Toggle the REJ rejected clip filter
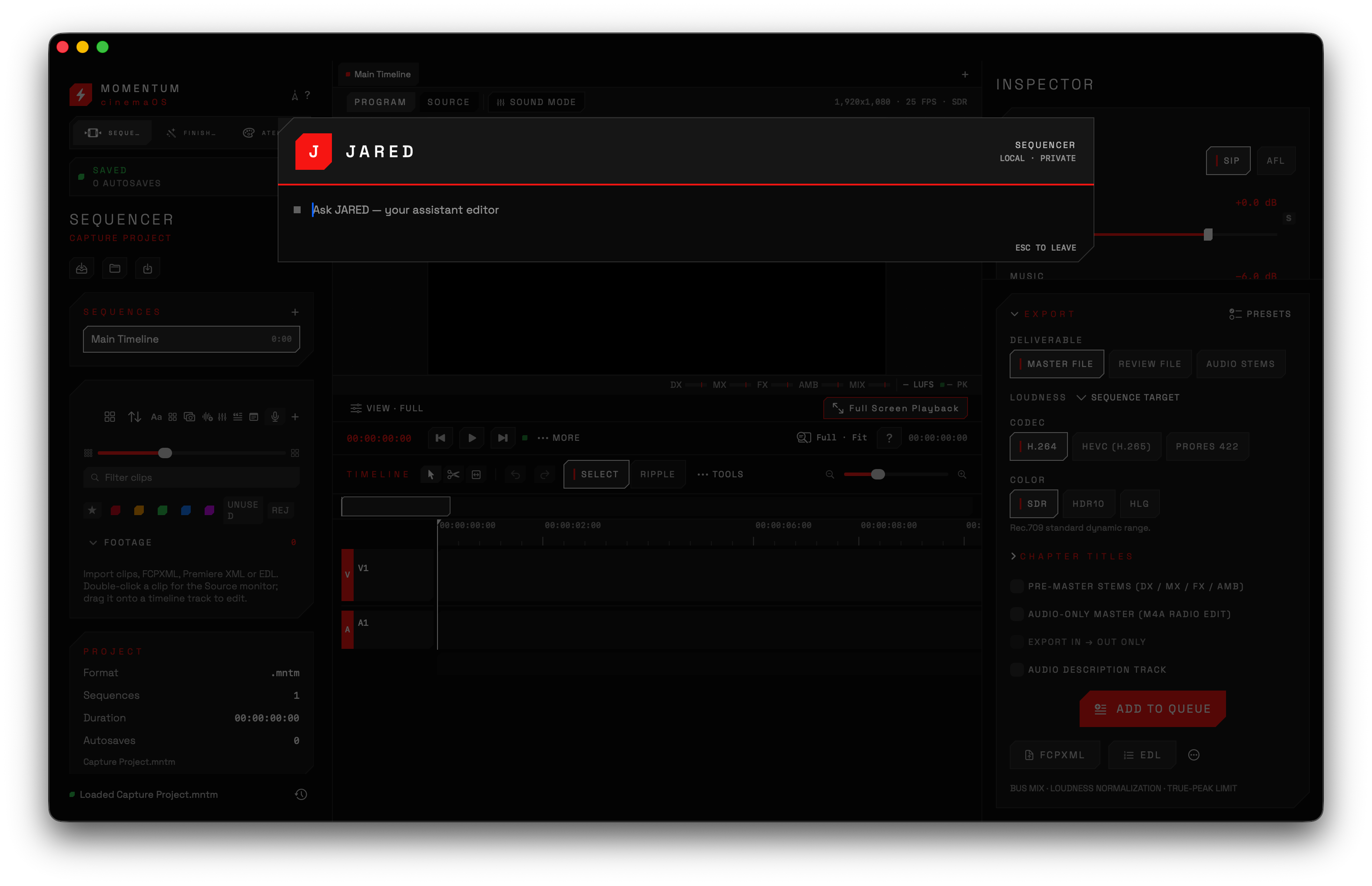The height and width of the screenshot is (886, 1372). [x=280, y=510]
